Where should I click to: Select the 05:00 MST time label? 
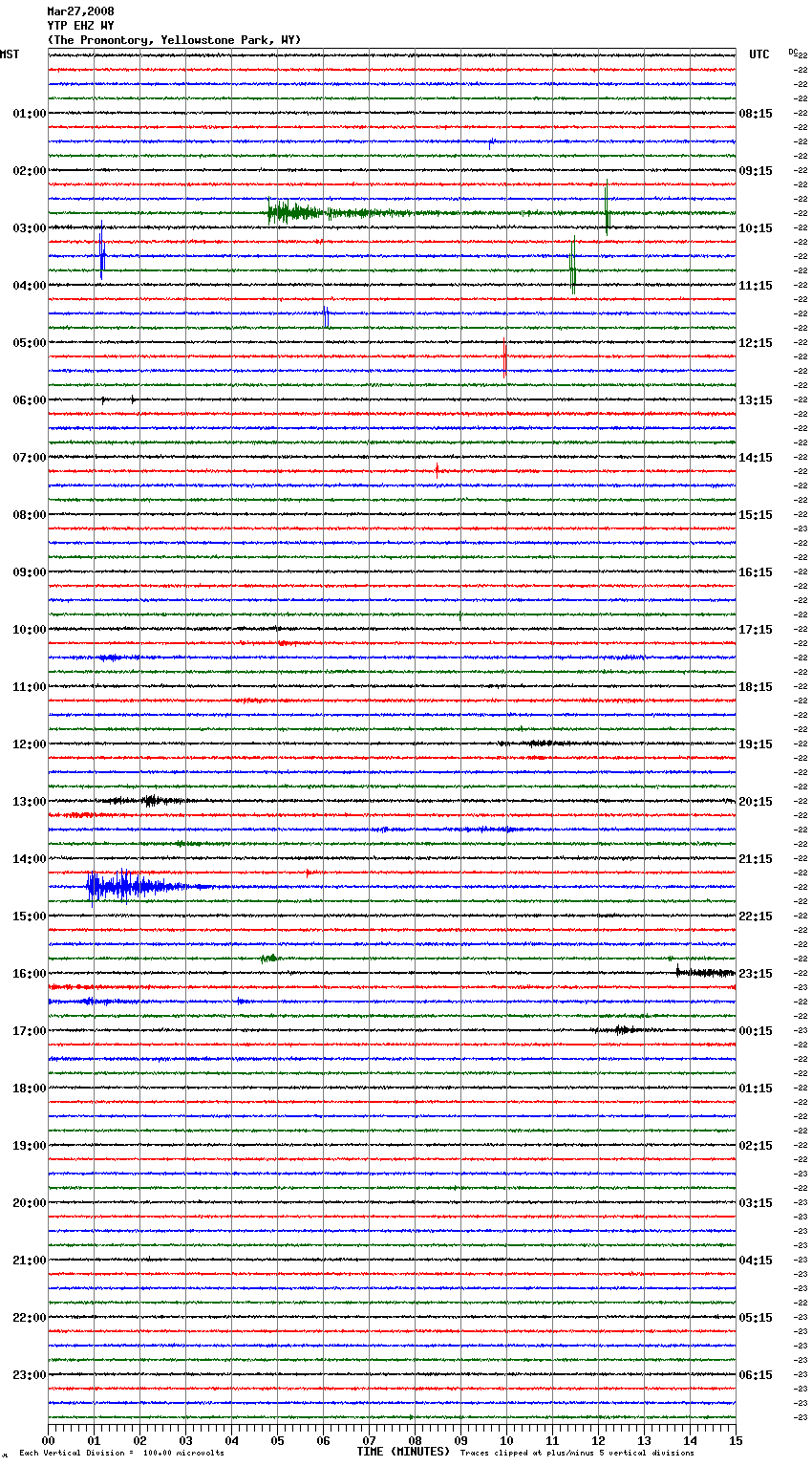pyautogui.click(x=30, y=343)
